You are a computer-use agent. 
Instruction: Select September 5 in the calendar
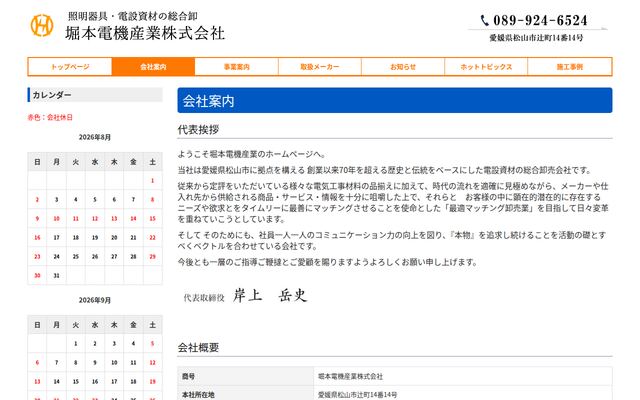(x=152, y=344)
